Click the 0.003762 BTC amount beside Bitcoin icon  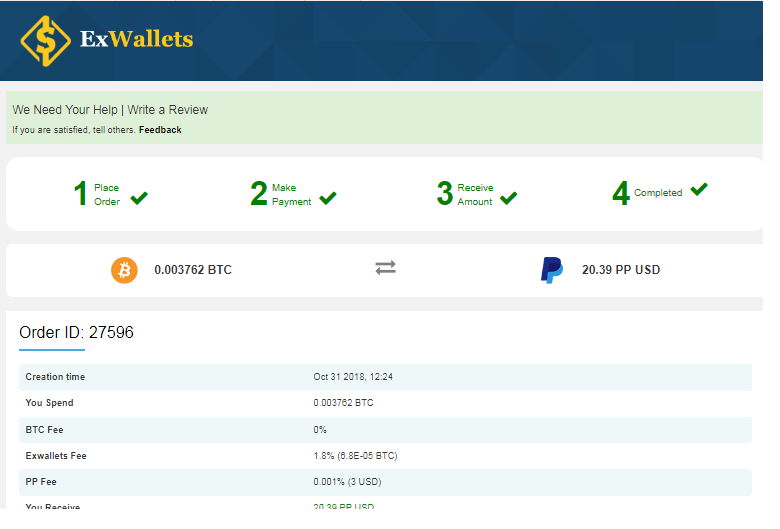coord(193,270)
